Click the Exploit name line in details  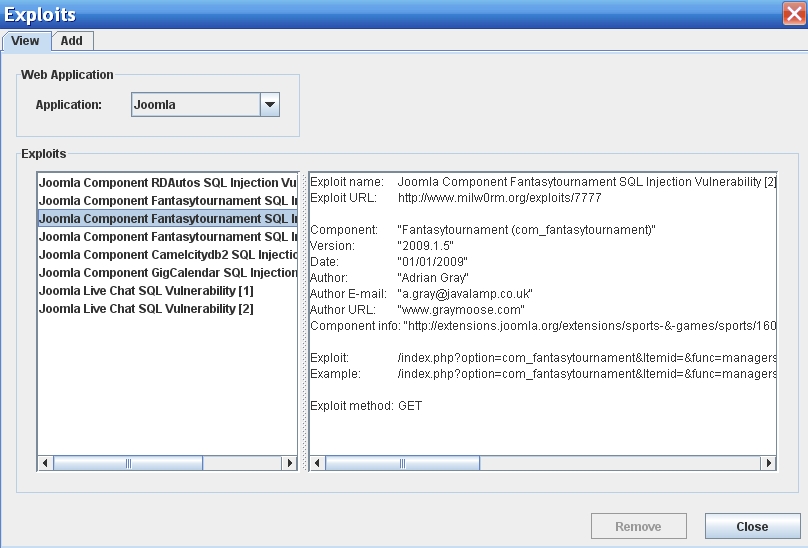(x=543, y=182)
